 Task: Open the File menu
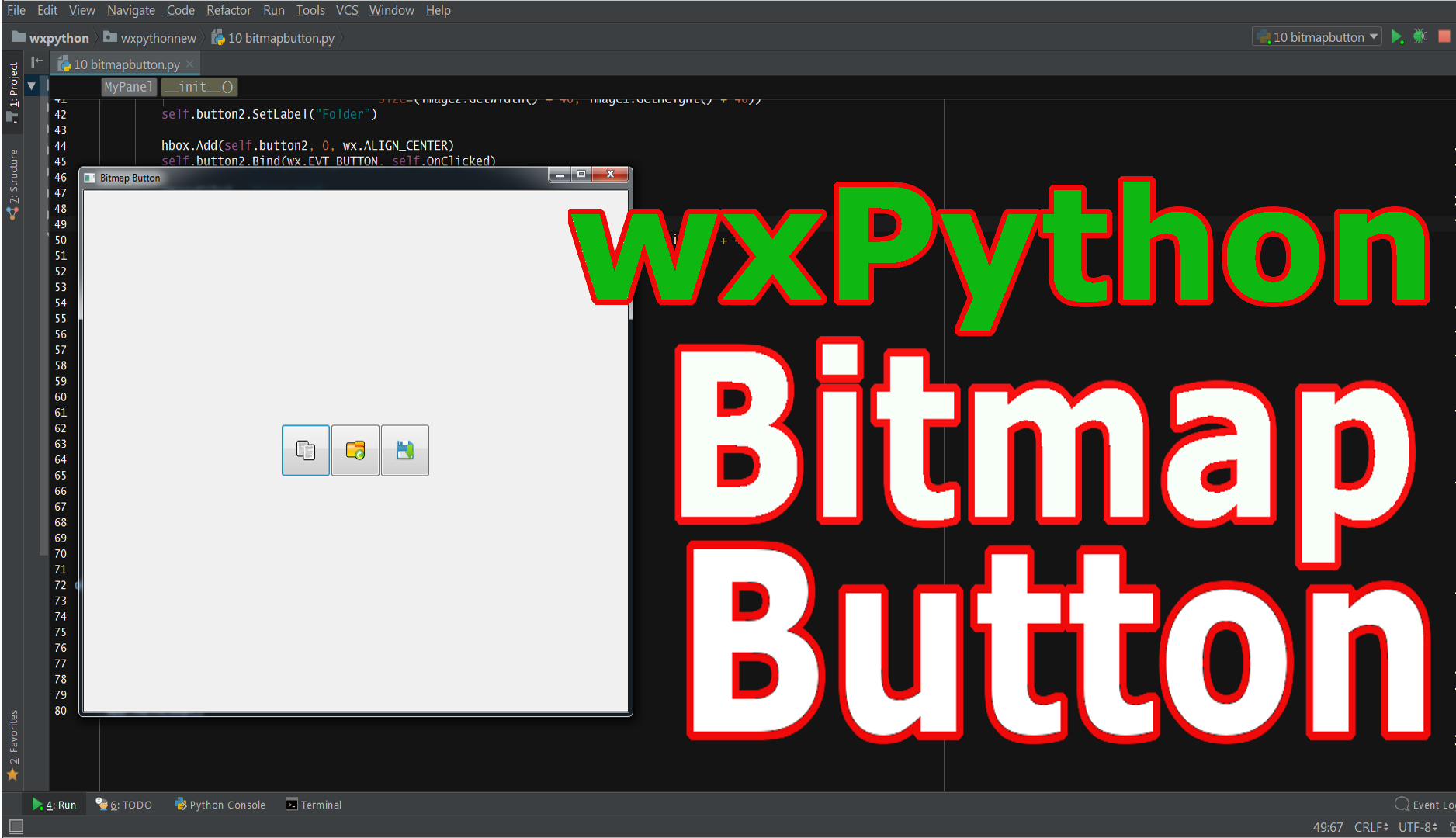pyautogui.click(x=16, y=10)
